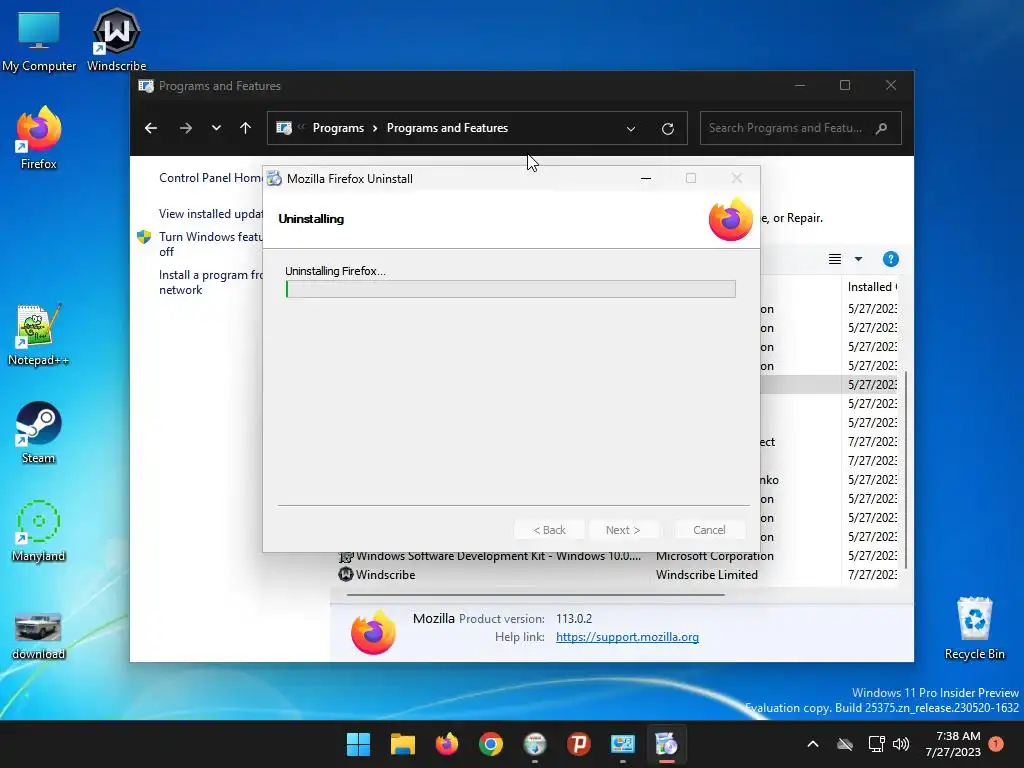Open File Explorer from taskbar
The height and width of the screenshot is (768, 1024).
(x=402, y=744)
